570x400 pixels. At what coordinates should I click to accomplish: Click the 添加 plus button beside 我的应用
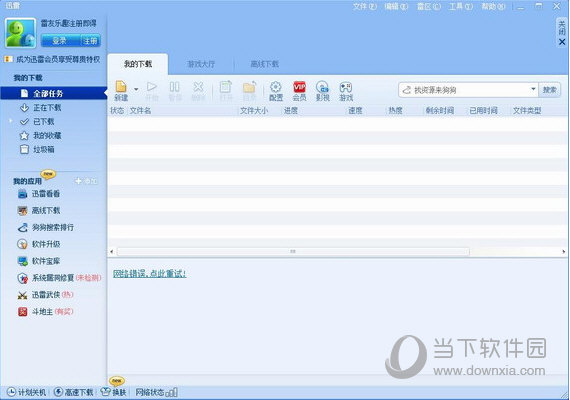pos(86,181)
